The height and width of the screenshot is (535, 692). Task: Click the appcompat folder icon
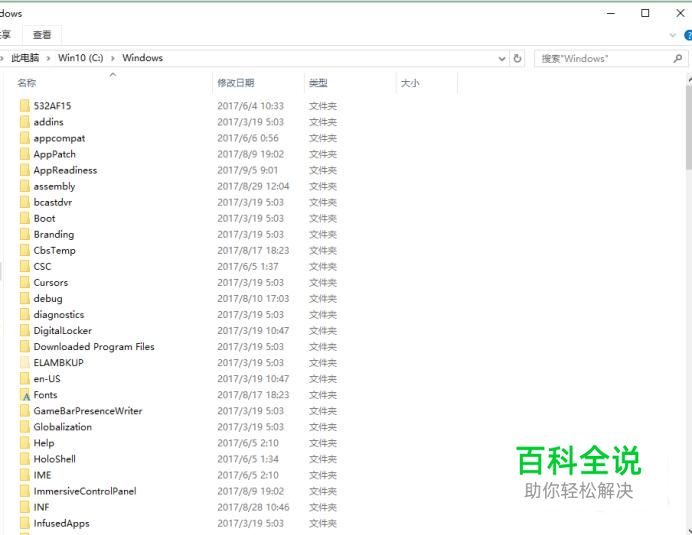tap(25, 138)
